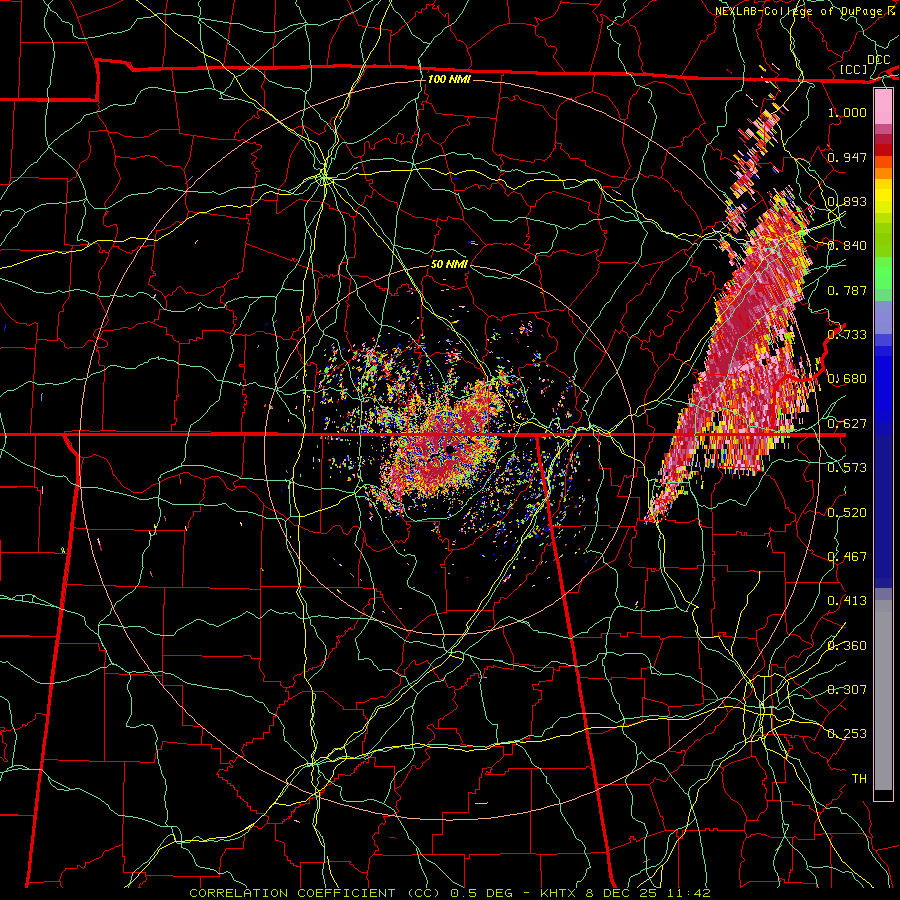Screen dimensions: 900x900
Task: Click the 11:42 timestamp in caption
Action: [688, 893]
